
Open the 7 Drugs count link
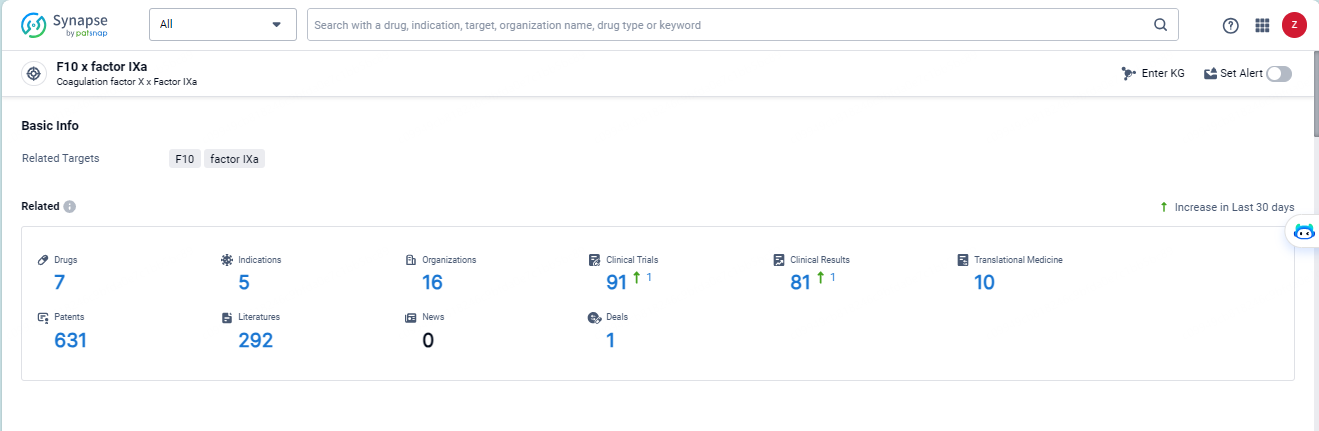(x=59, y=283)
